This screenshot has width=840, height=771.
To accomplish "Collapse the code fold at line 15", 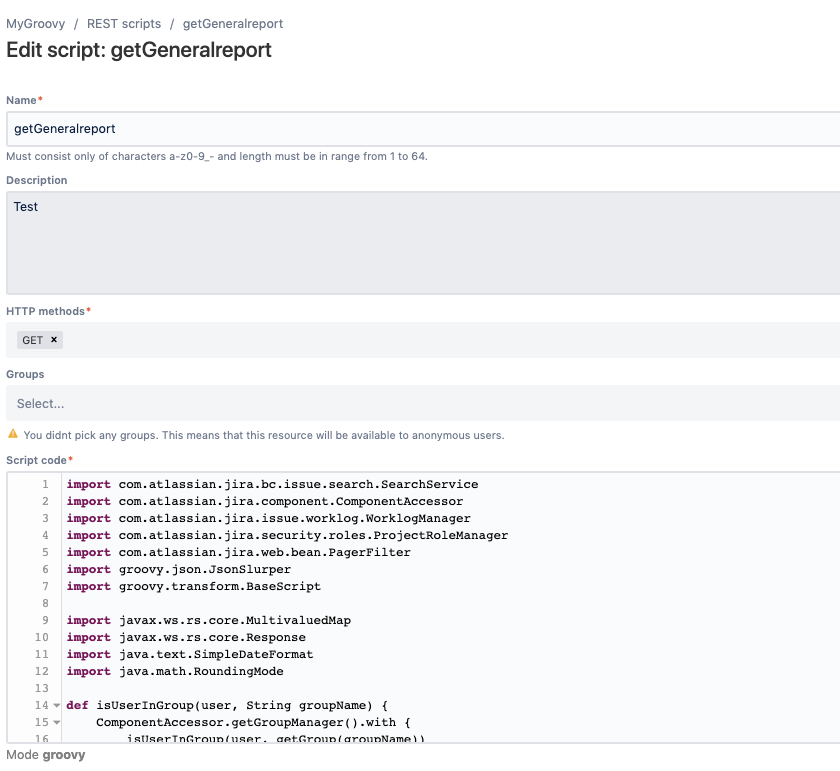I will 57,723.
